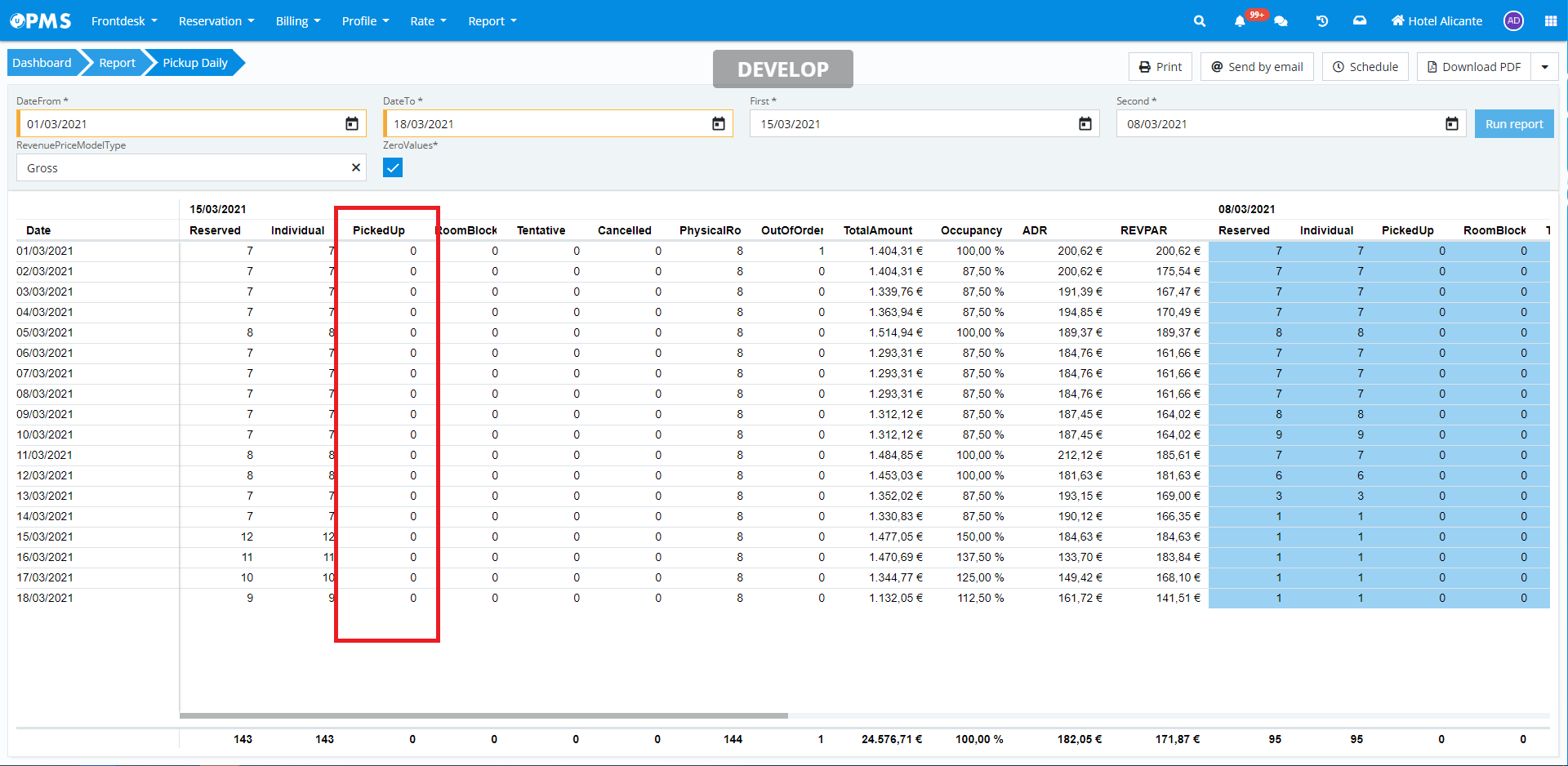Go to the Dashboard breadcrumb

click(42, 63)
